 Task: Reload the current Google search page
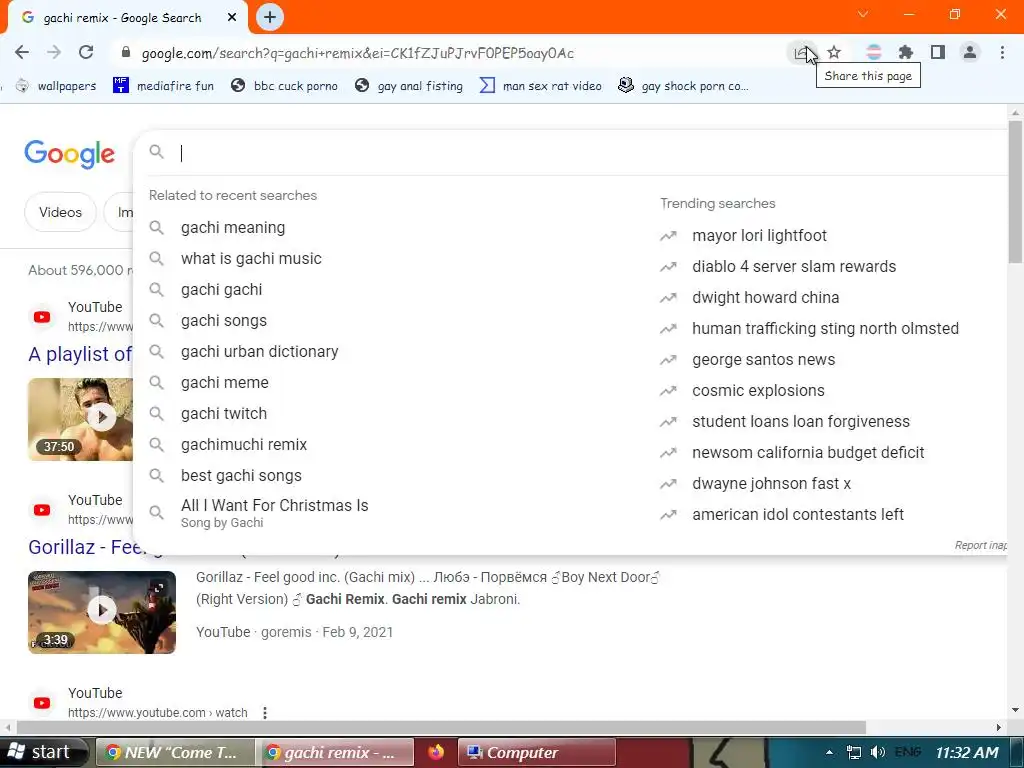tap(86, 52)
